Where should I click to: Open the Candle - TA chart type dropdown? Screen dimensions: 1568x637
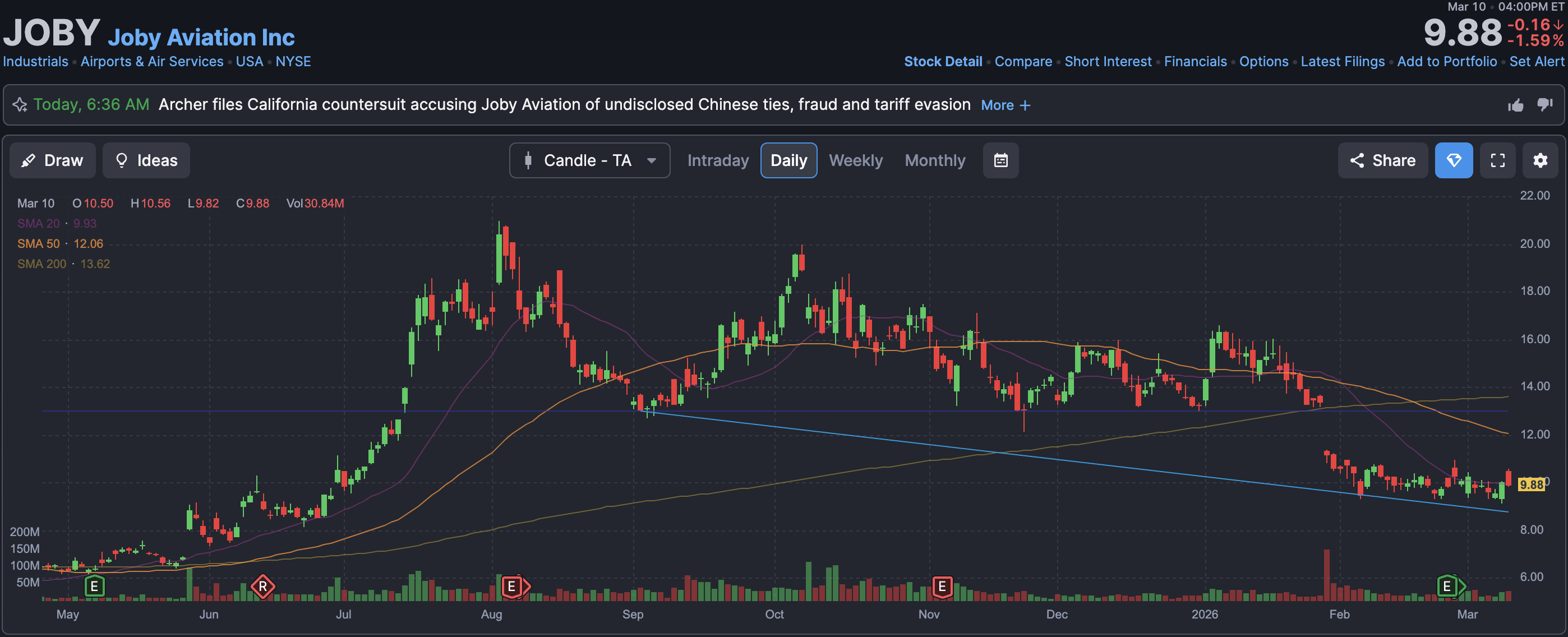point(589,160)
